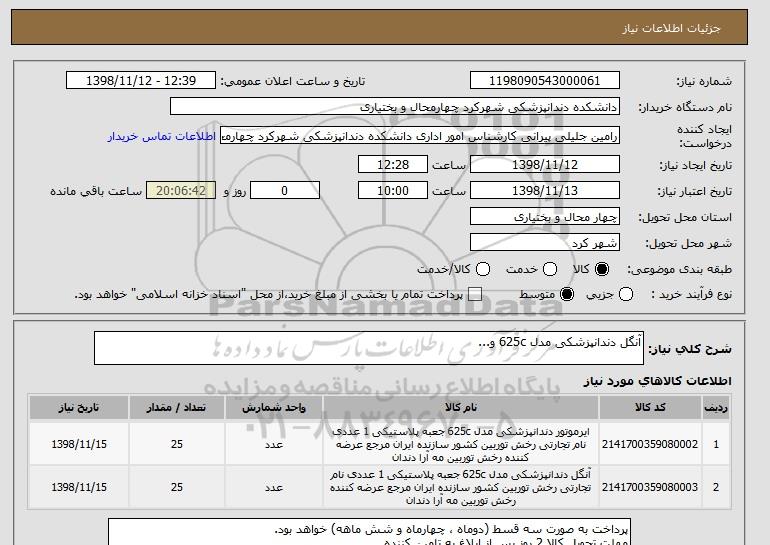Choose جزیی purchase process option
The image size is (770, 545).
[626, 295]
